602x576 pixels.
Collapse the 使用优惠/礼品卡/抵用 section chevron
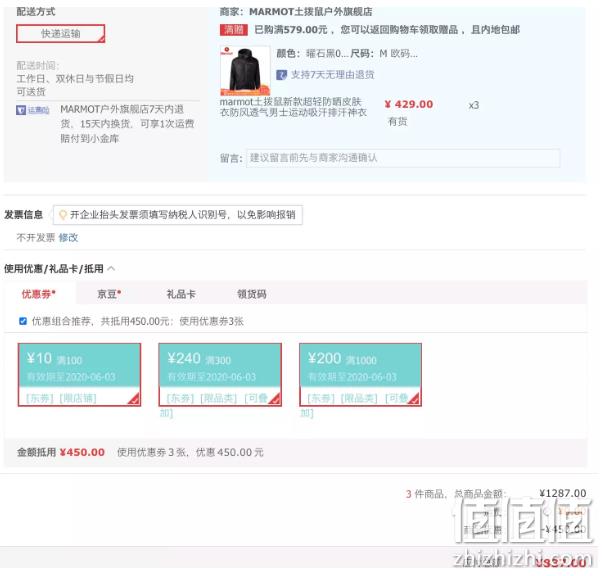coord(111,268)
